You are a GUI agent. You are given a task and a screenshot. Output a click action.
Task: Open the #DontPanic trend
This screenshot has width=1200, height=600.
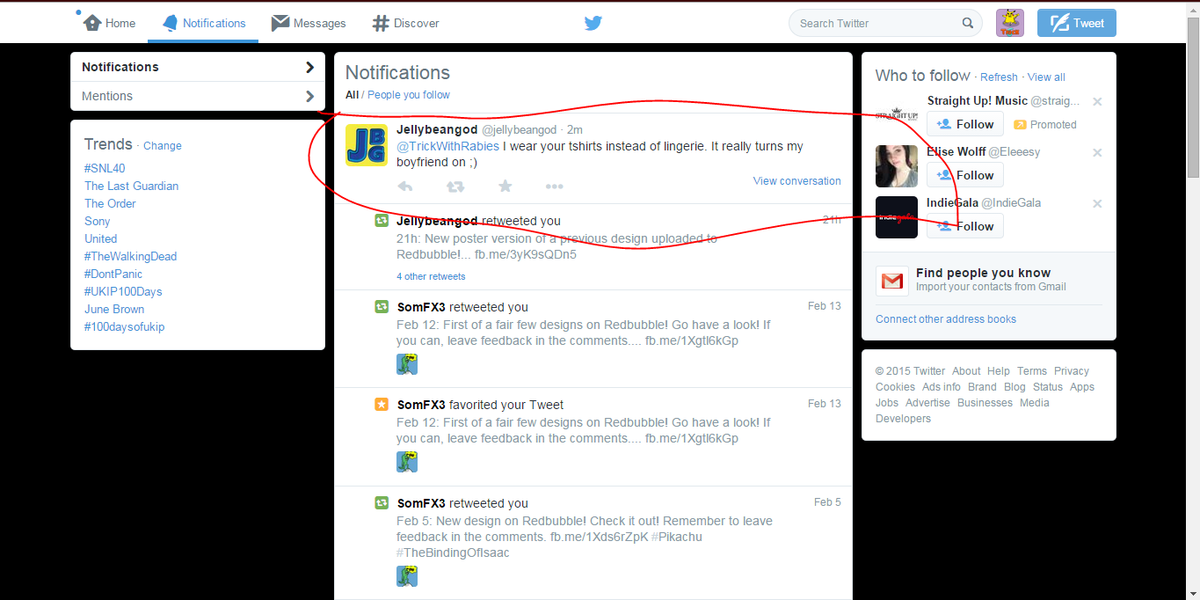(115, 274)
